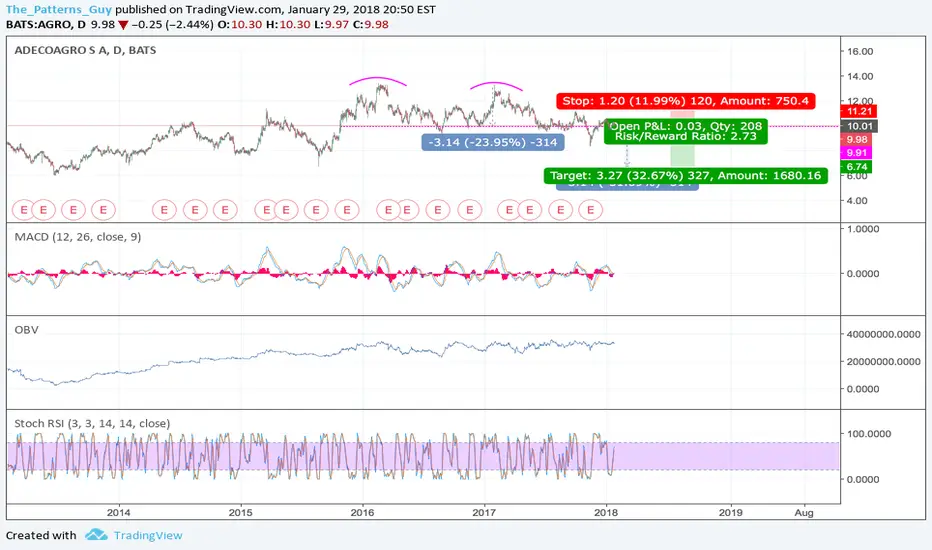This screenshot has height=550, width=932.
Task: Click the 2015 label on time axis
Action: 241,513
